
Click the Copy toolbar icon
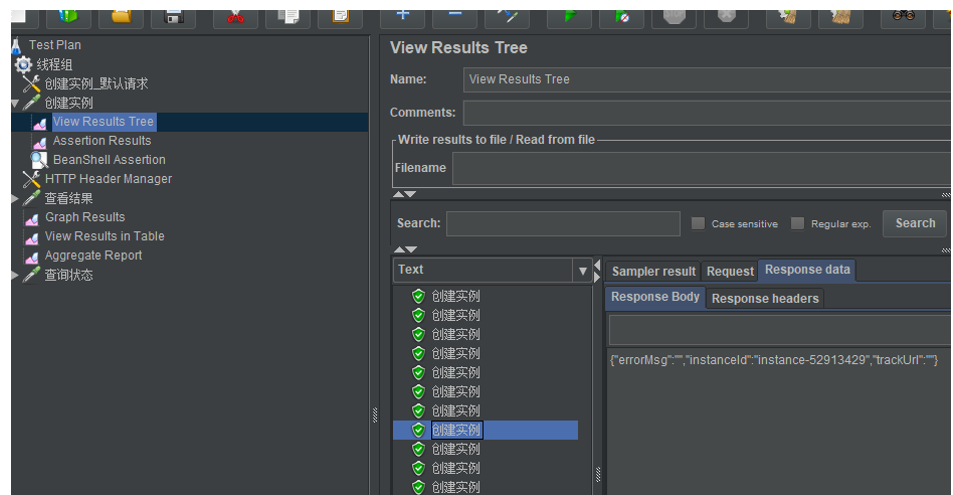(x=288, y=17)
